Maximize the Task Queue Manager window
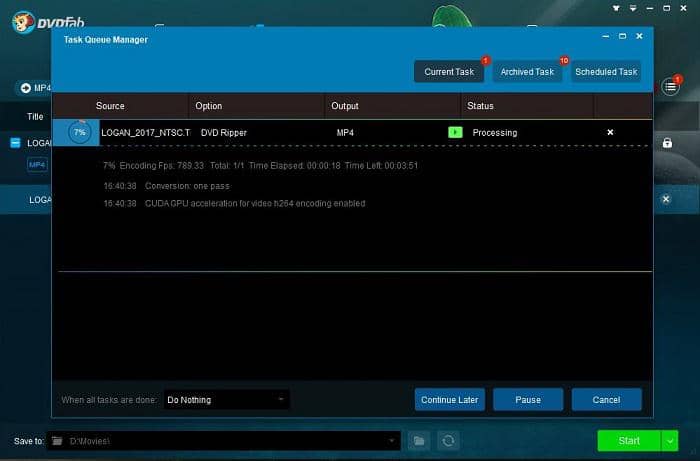 (622, 36)
